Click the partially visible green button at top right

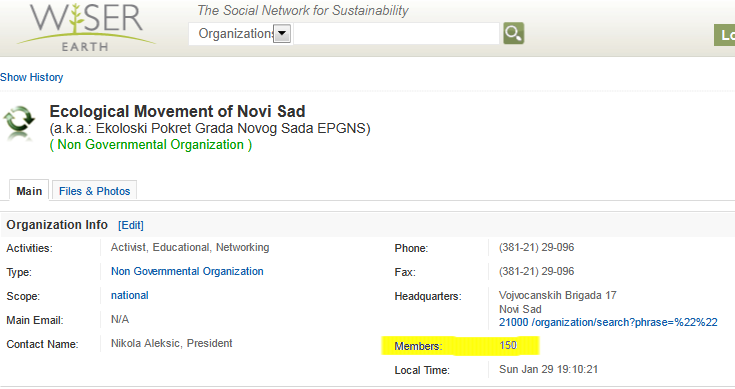(724, 35)
